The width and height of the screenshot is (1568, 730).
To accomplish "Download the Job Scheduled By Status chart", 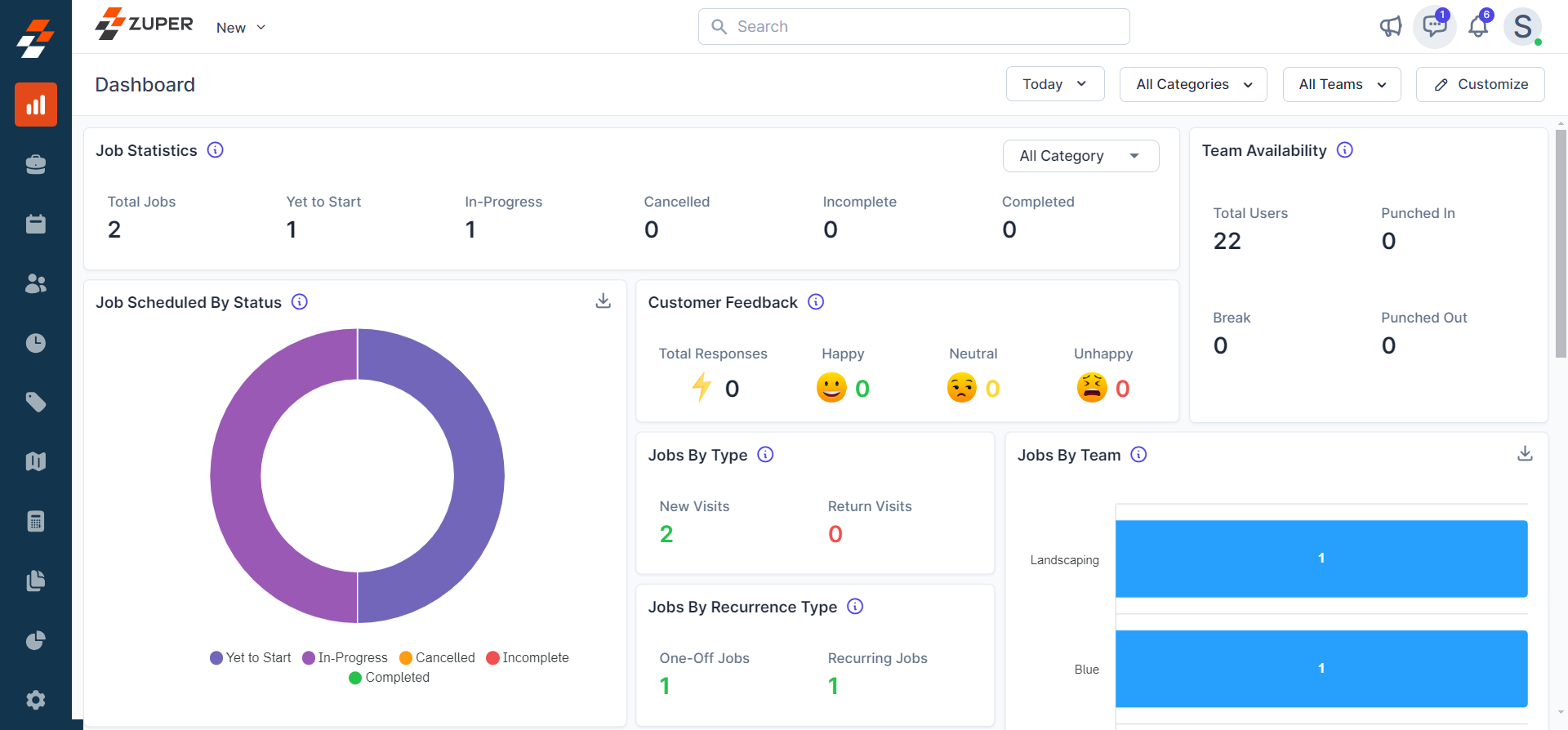I will (x=603, y=301).
